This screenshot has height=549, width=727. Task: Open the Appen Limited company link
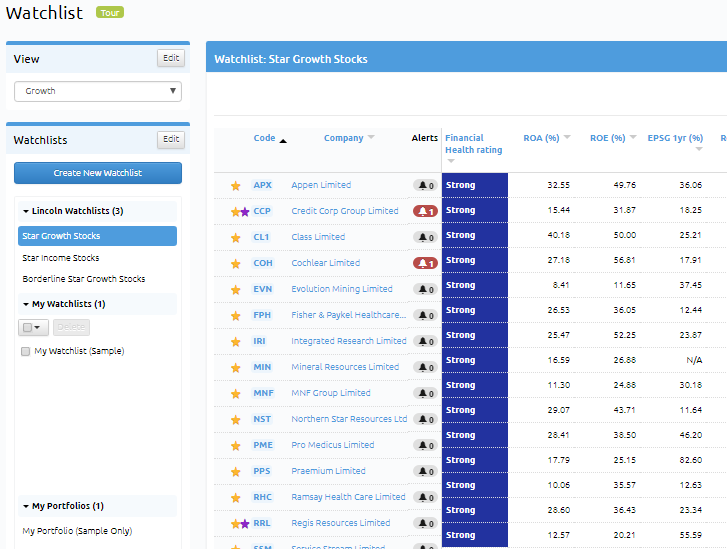(321, 185)
